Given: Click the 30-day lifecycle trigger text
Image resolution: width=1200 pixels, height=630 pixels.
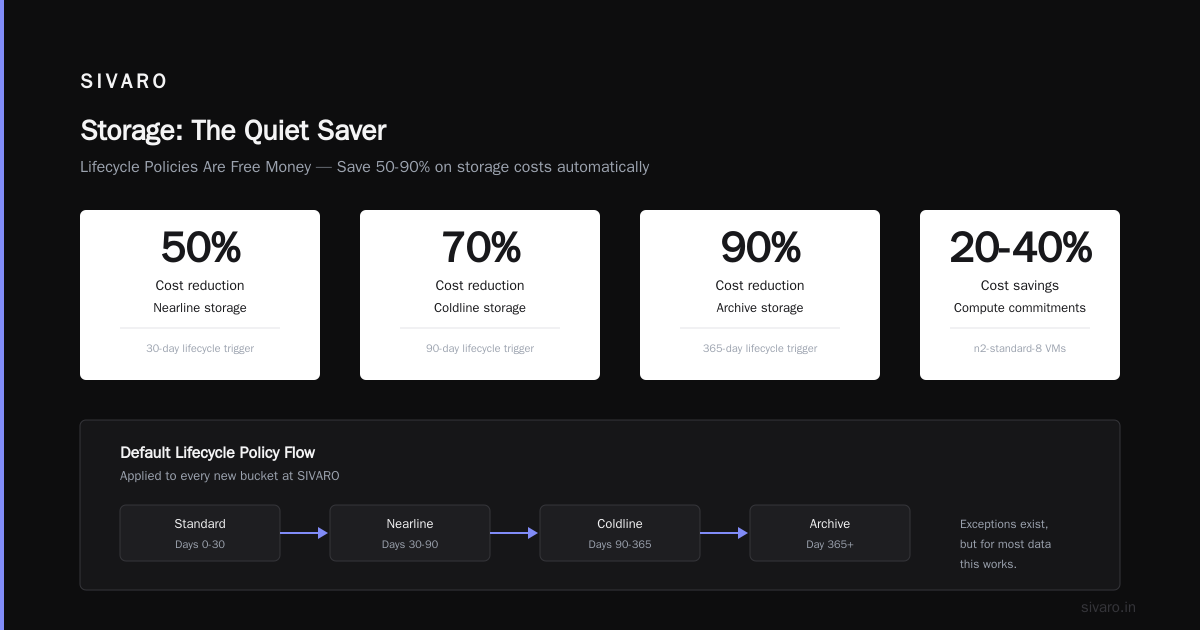Looking at the screenshot, I should point(200,349).
